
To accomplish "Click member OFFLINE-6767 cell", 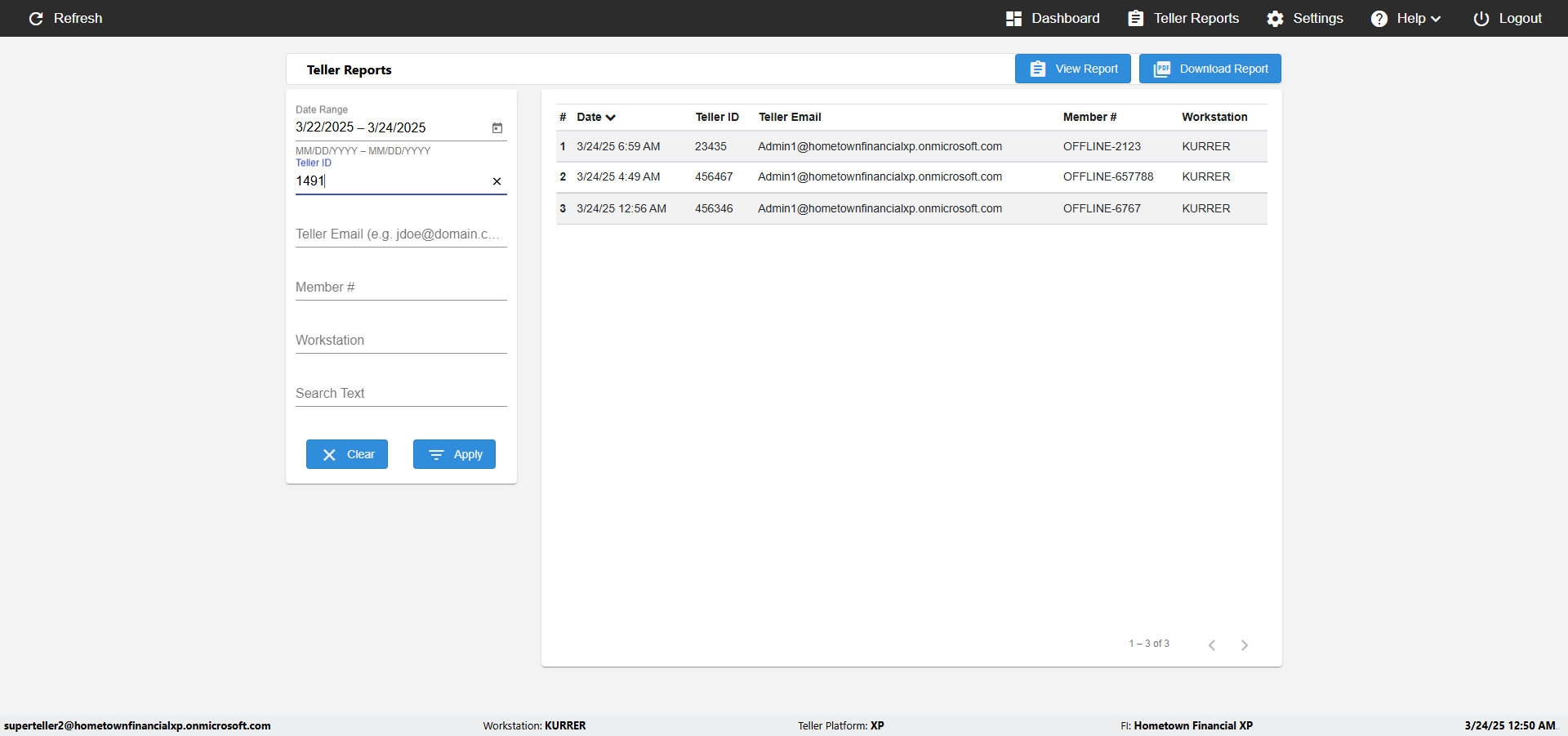I will [x=1102, y=209].
